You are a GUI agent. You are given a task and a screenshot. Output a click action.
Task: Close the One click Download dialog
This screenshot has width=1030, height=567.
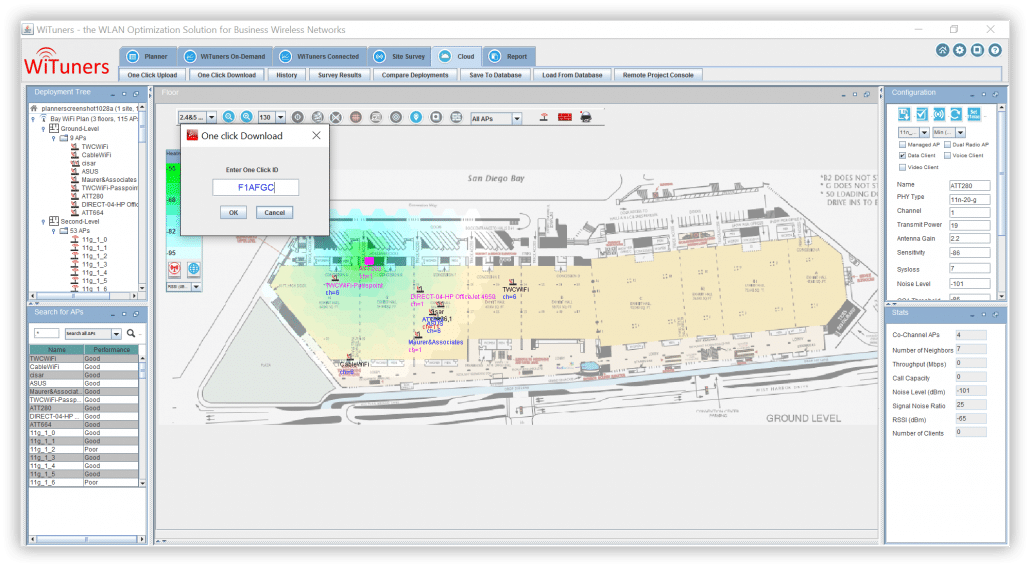[316, 135]
